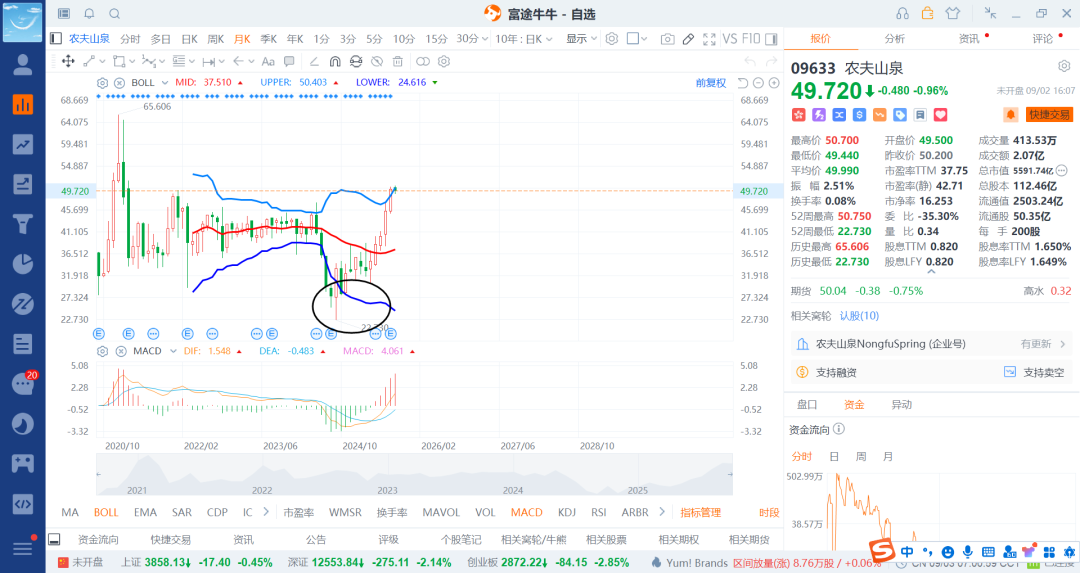The height and width of the screenshot is (573, 1080).
Task: Open the 显示 display dropdown
Action: [x=581, y=39]
